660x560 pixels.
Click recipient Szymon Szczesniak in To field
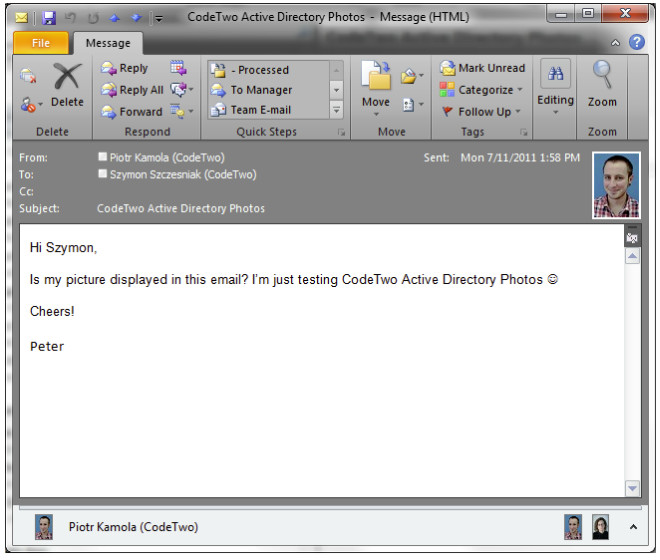(x=183, y=174)
